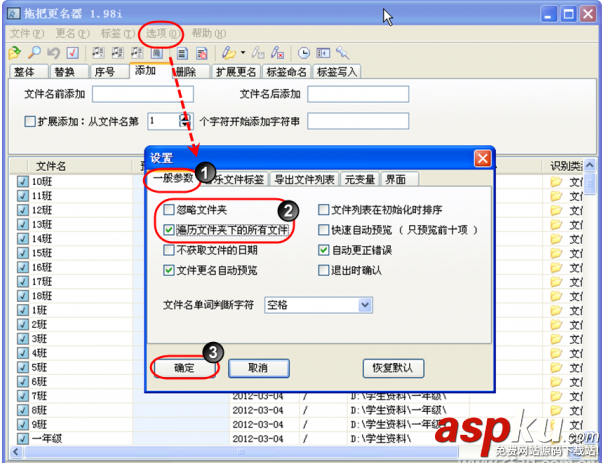Open the 元变量 settings tab
Image resolution: width=605 pixels, height=463 pixels.
360,179
